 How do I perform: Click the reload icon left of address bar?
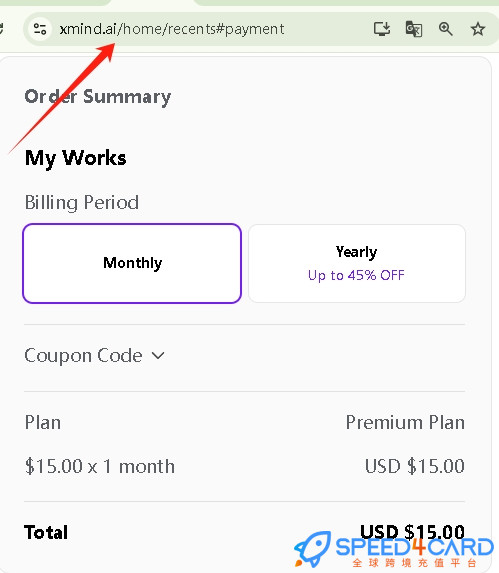tap(1, 29)
